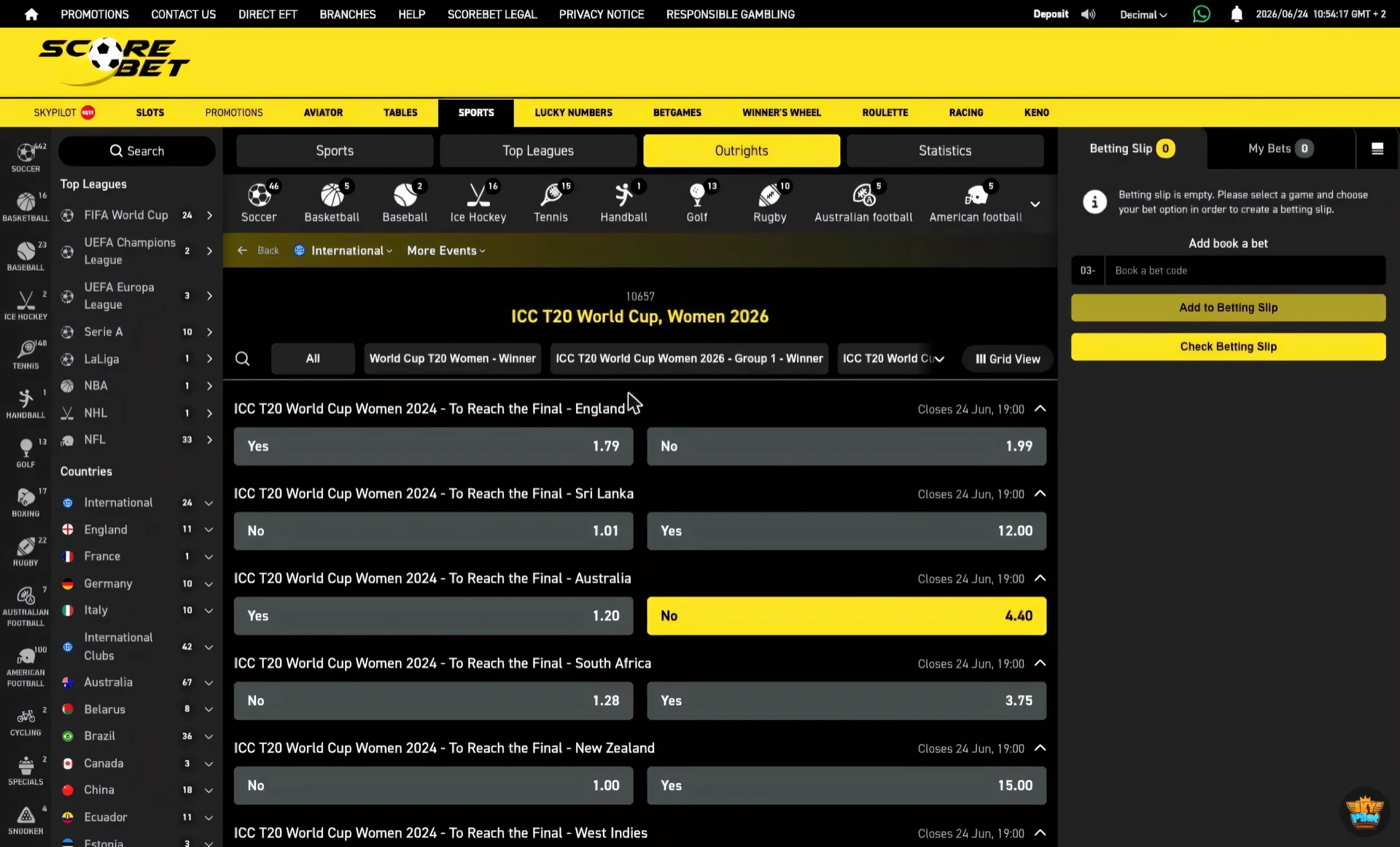Select Golf in the left sidebar
This screenshot has width=1400, height=847.
(x=26, y=453)
